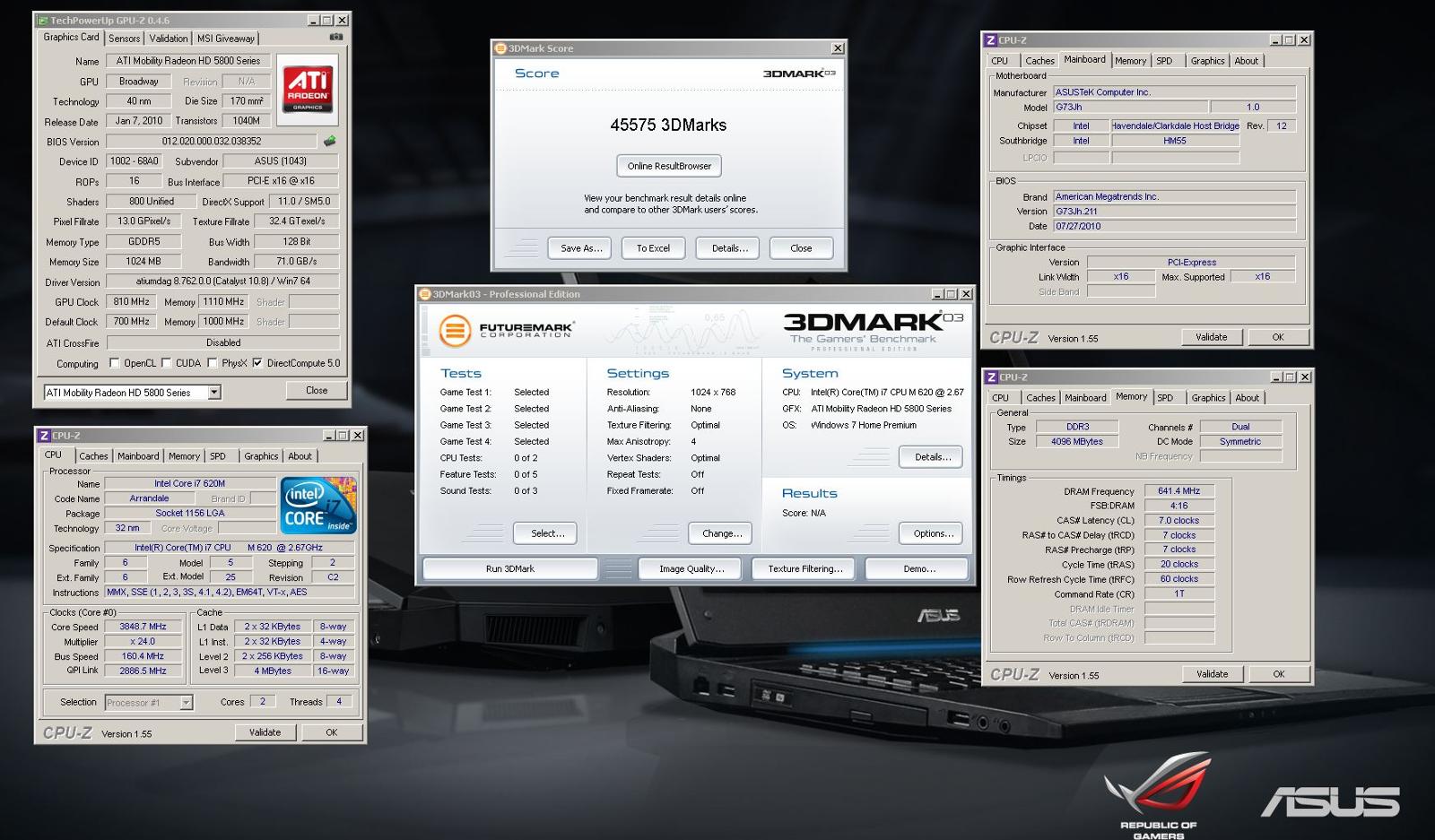Click the DRAM Frequency value 641.4 MHz
Viewport: 1435px width, 840px height.
tap(1178, 491)
